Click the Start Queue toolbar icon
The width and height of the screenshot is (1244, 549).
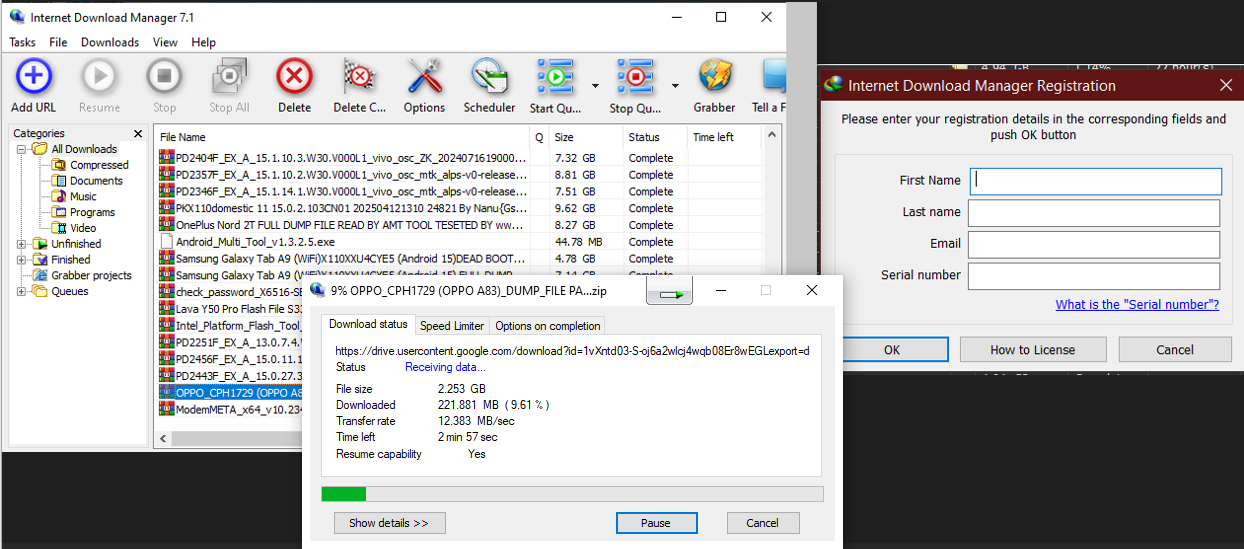click(x=555, y=76)
